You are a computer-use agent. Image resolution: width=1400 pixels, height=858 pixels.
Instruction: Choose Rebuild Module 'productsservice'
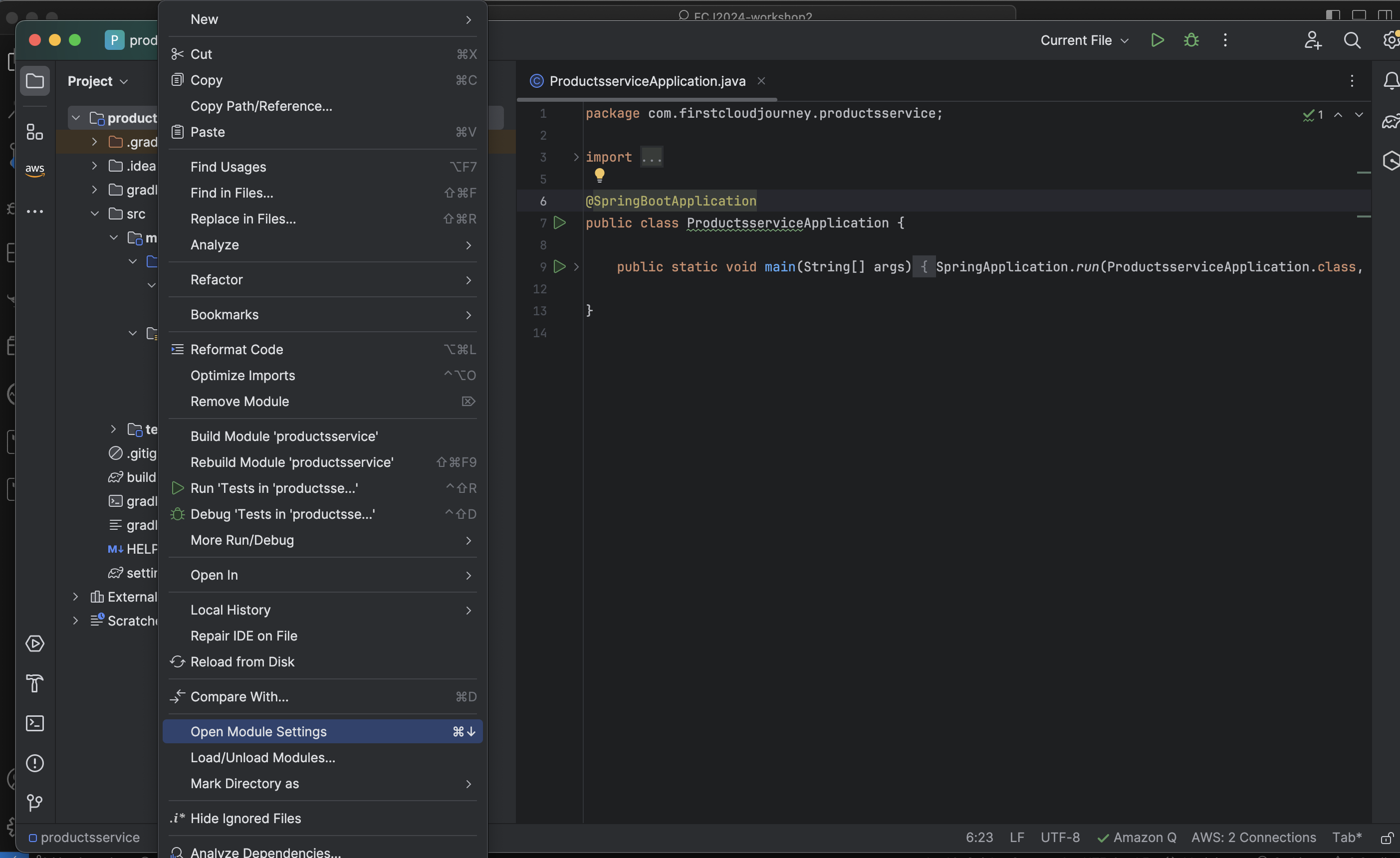[x=322, y=462]
